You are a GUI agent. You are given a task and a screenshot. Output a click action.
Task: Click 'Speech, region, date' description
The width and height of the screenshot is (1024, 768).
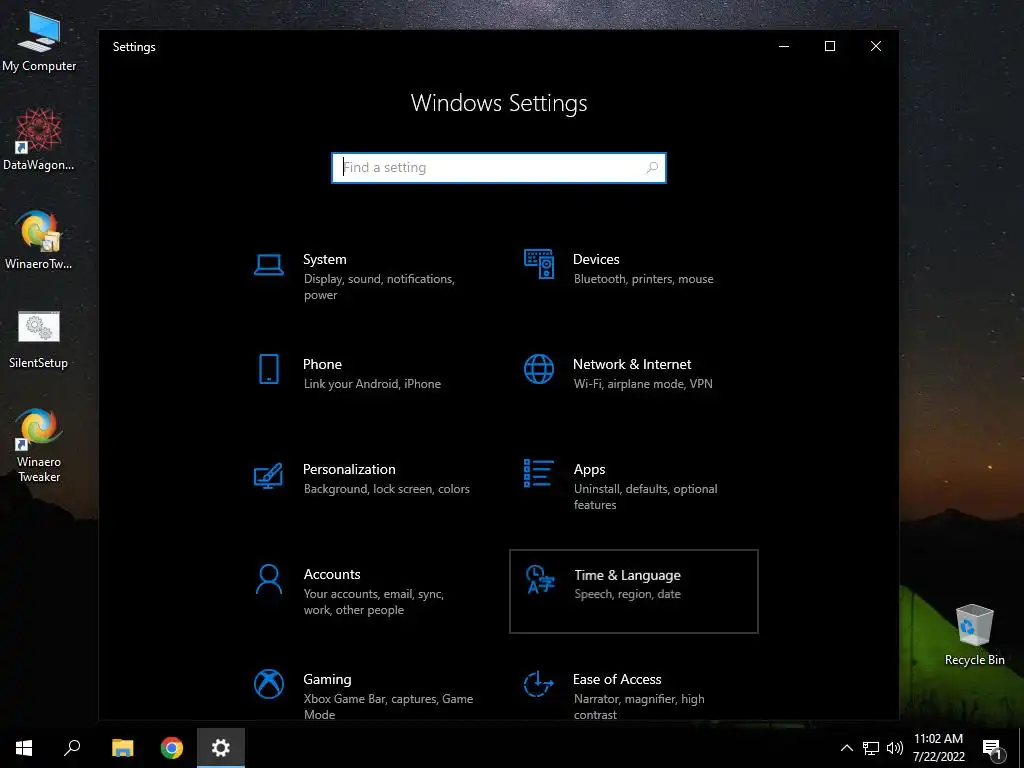tap(627, 594)
